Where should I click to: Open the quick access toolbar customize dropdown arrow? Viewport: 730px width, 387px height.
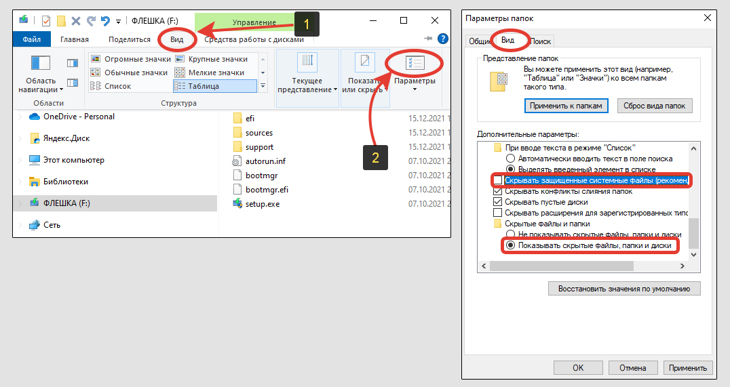coord(118,21)
